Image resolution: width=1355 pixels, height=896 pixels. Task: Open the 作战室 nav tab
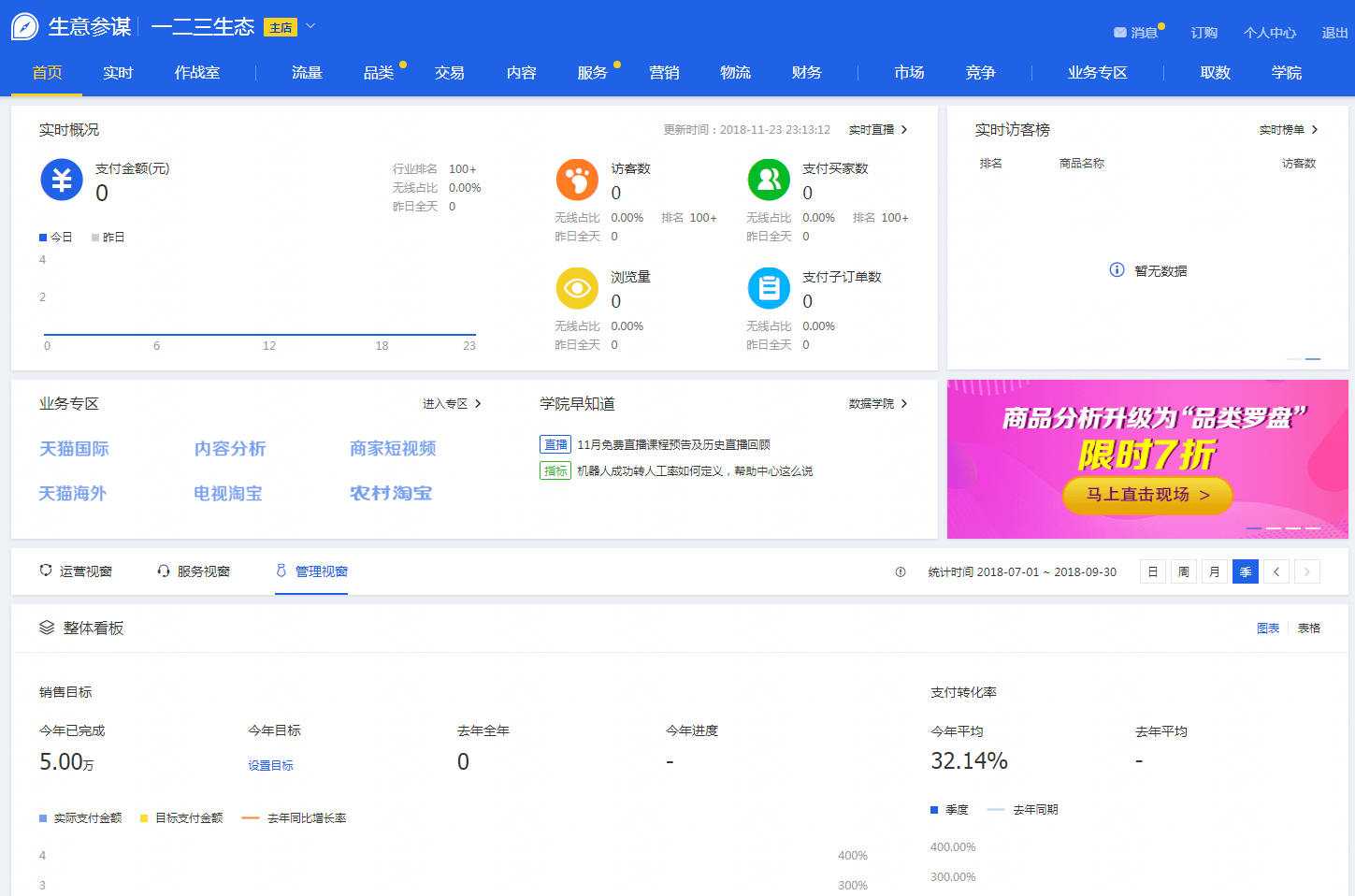pos(196,73)
